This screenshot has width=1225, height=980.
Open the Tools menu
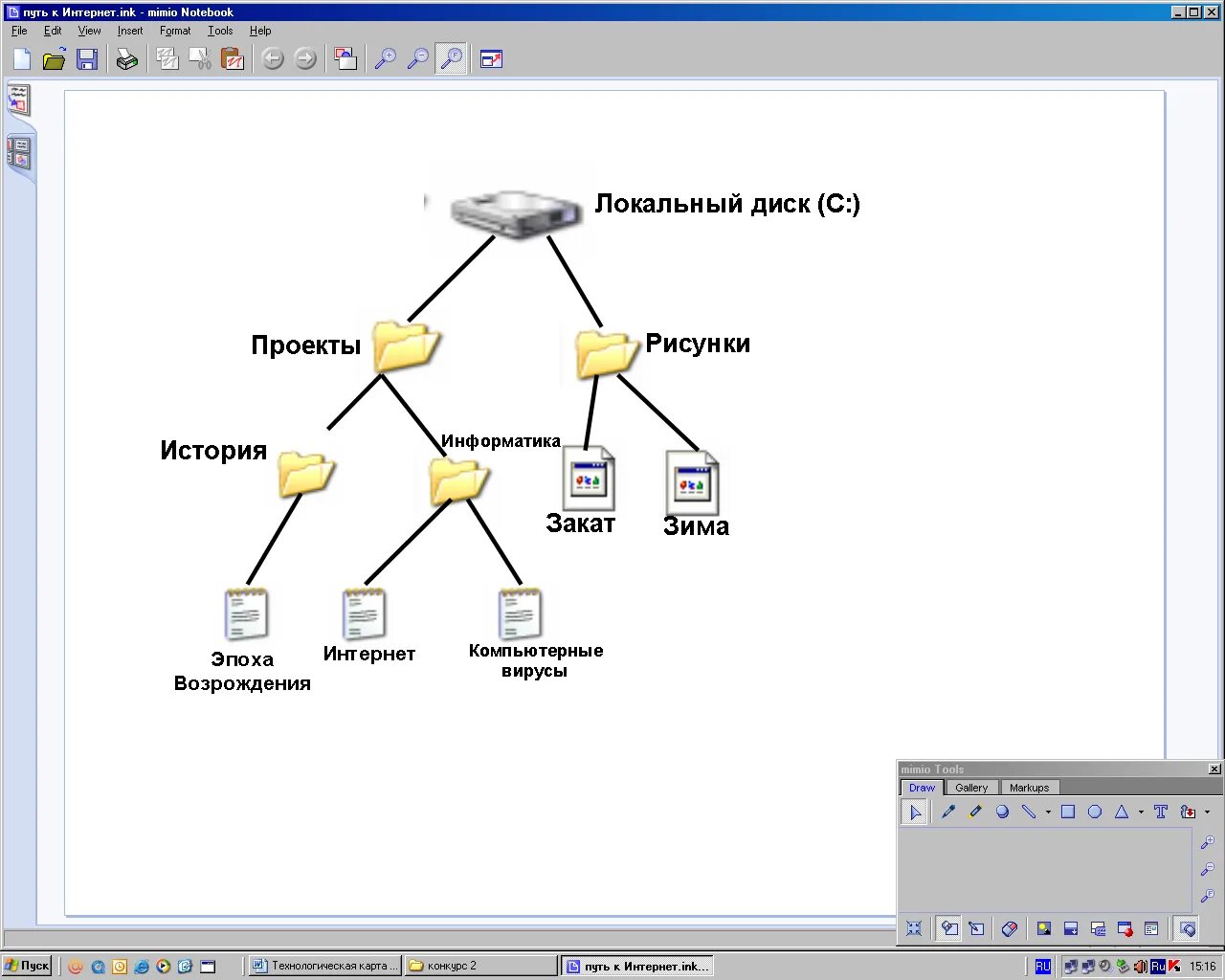tap(220, 31)
